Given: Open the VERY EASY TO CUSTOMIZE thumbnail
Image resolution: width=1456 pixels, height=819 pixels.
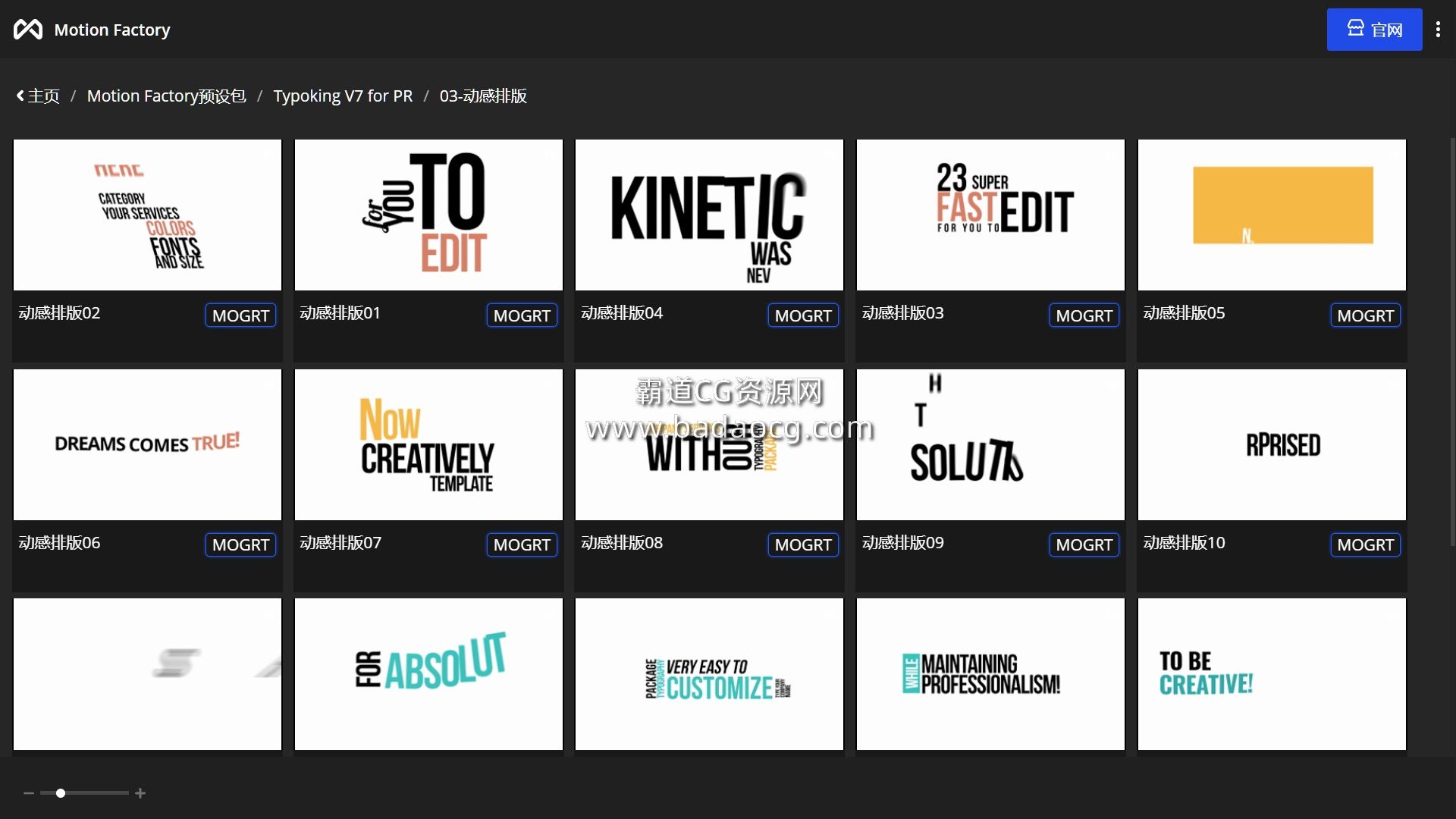Looking at the screenshot, I should tap(709, 674).
